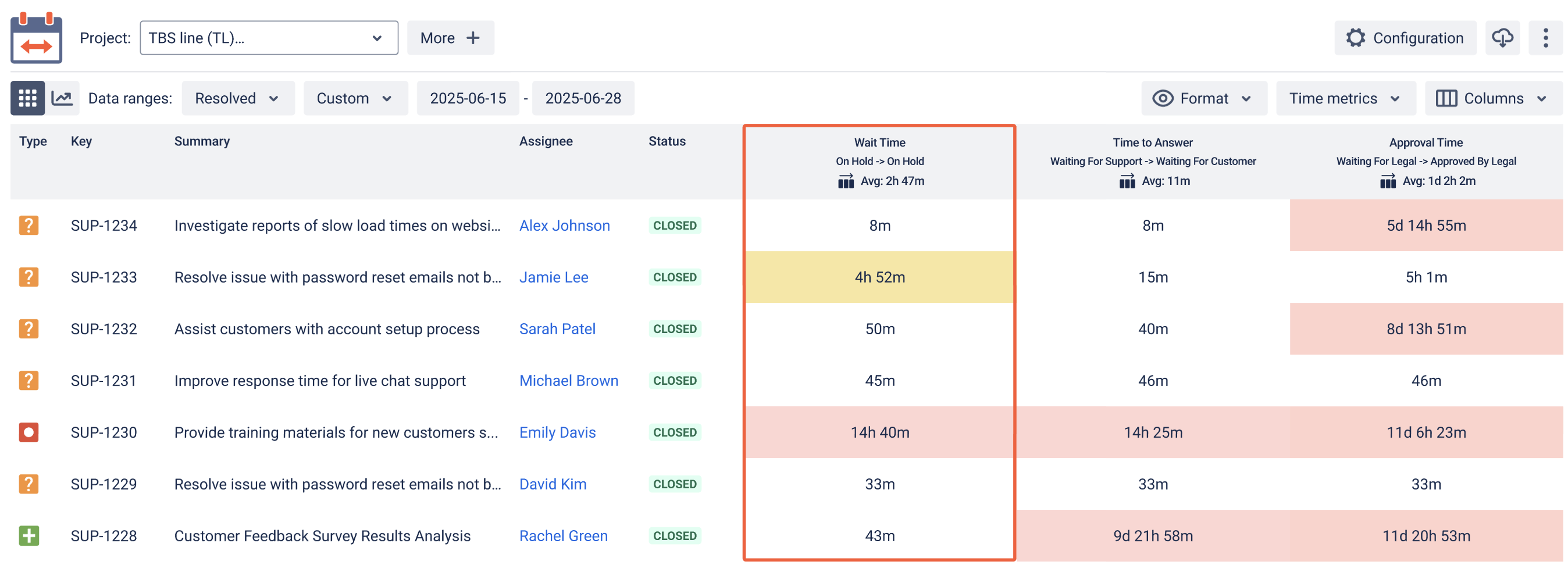Viewport: 1568px width, 572px height.
Task: Click the question type icon for SUP-1231
Action: coord(28,380)
